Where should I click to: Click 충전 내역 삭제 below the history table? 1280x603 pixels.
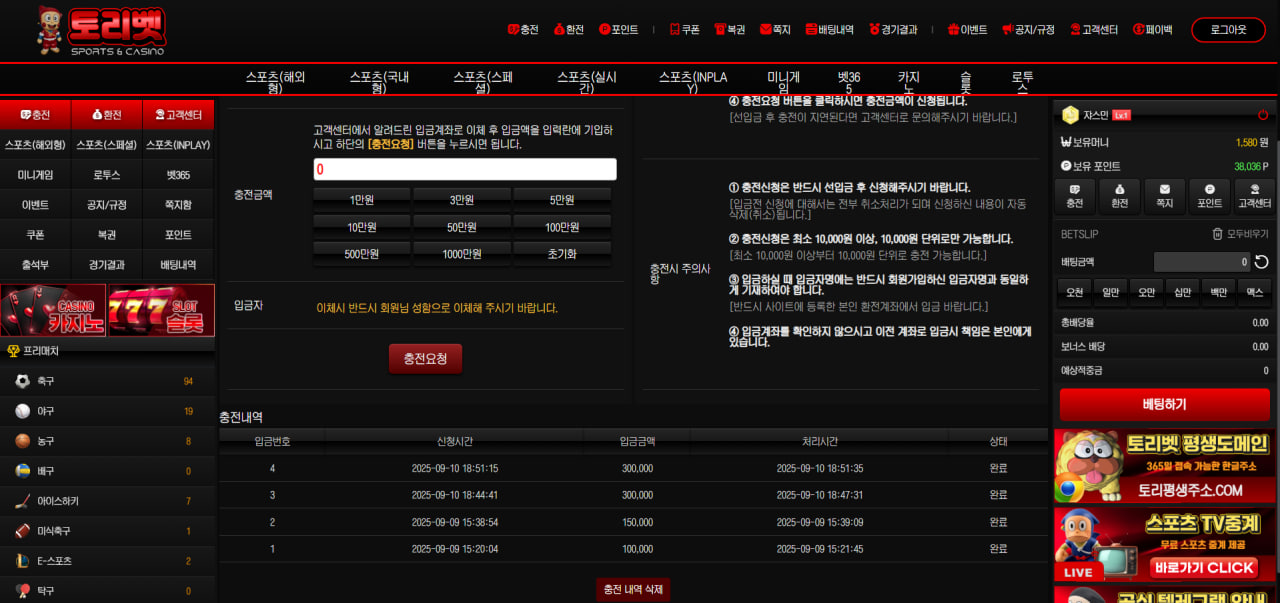click(633, 589)
